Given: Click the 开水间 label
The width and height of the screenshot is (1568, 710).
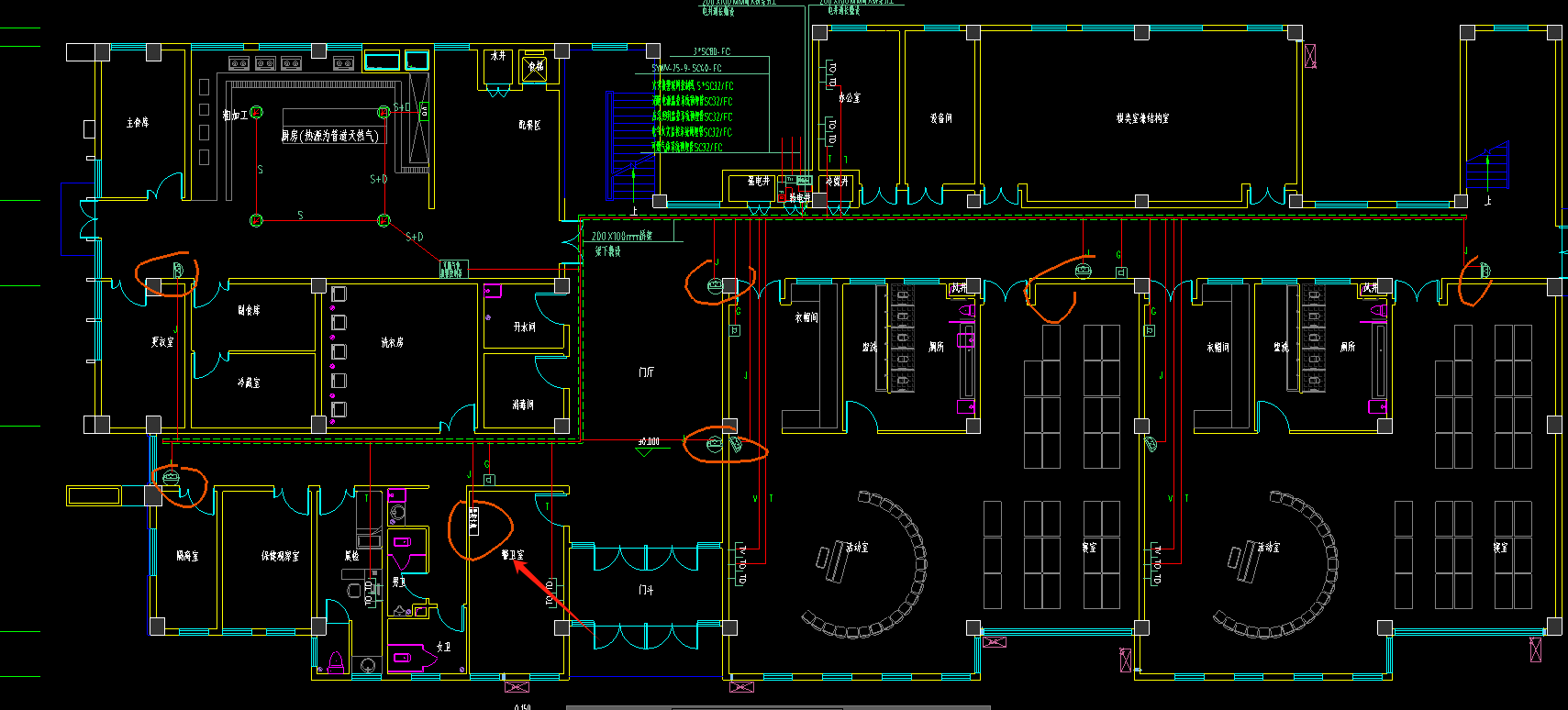Looking at the screenshot, I should [524, 327].
